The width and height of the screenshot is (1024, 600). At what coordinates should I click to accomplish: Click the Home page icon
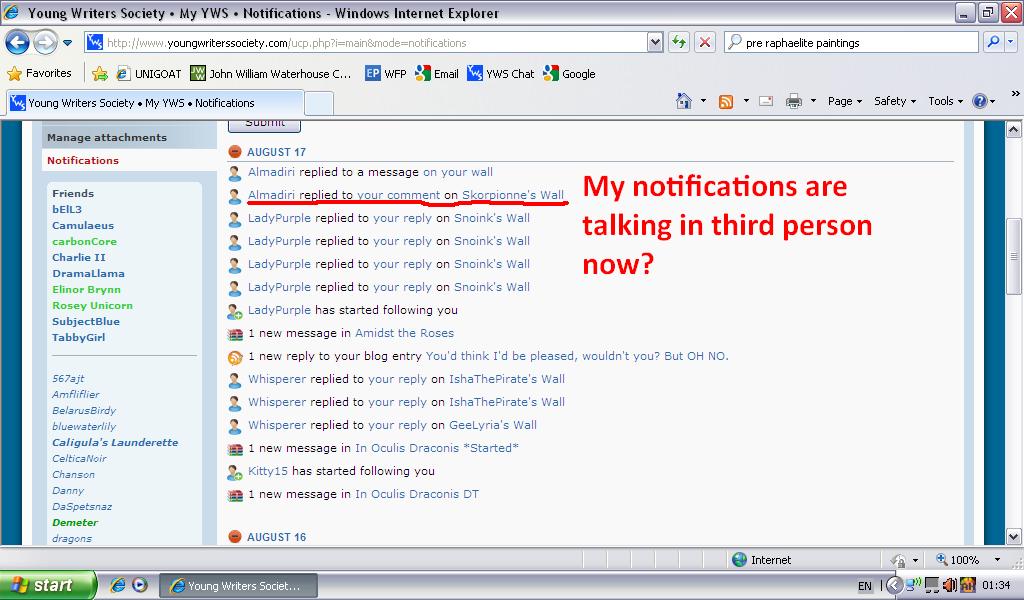684,101
